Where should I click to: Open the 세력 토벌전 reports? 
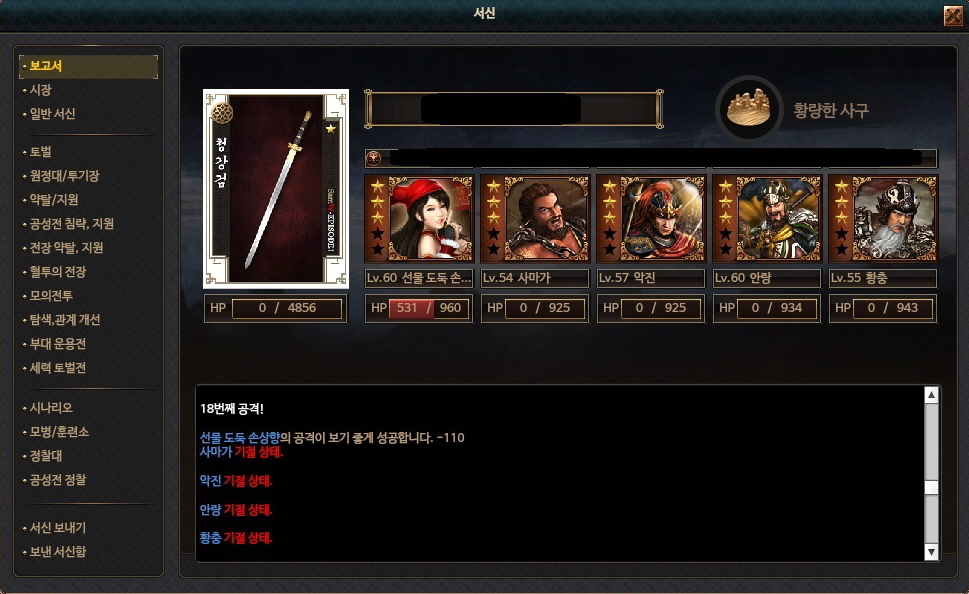(x=58, y=368)
